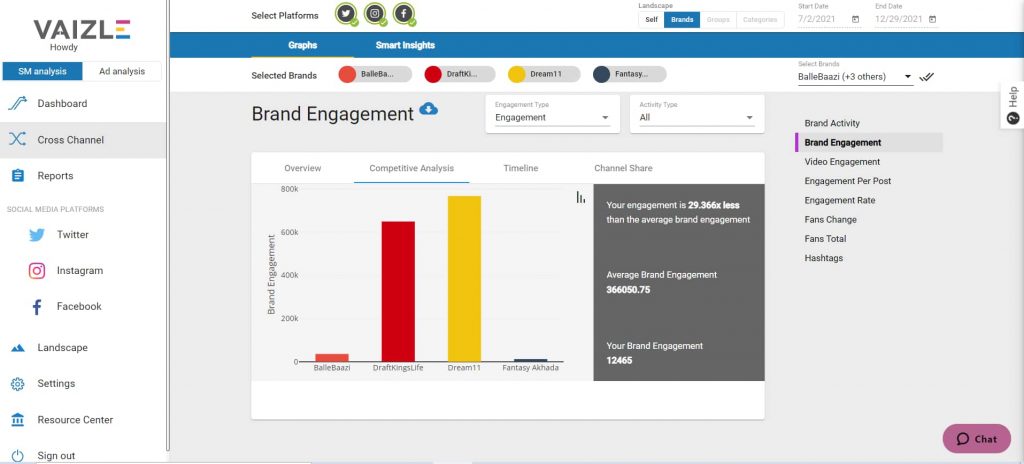Open the Channel Share tab

(623, 168)
